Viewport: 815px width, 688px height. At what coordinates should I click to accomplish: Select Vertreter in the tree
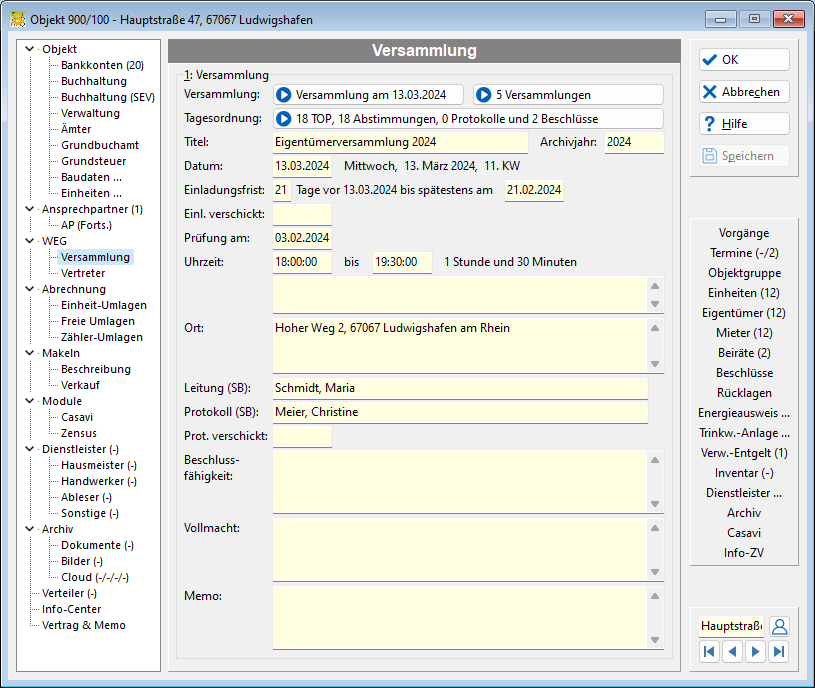[x=83, y=273]
